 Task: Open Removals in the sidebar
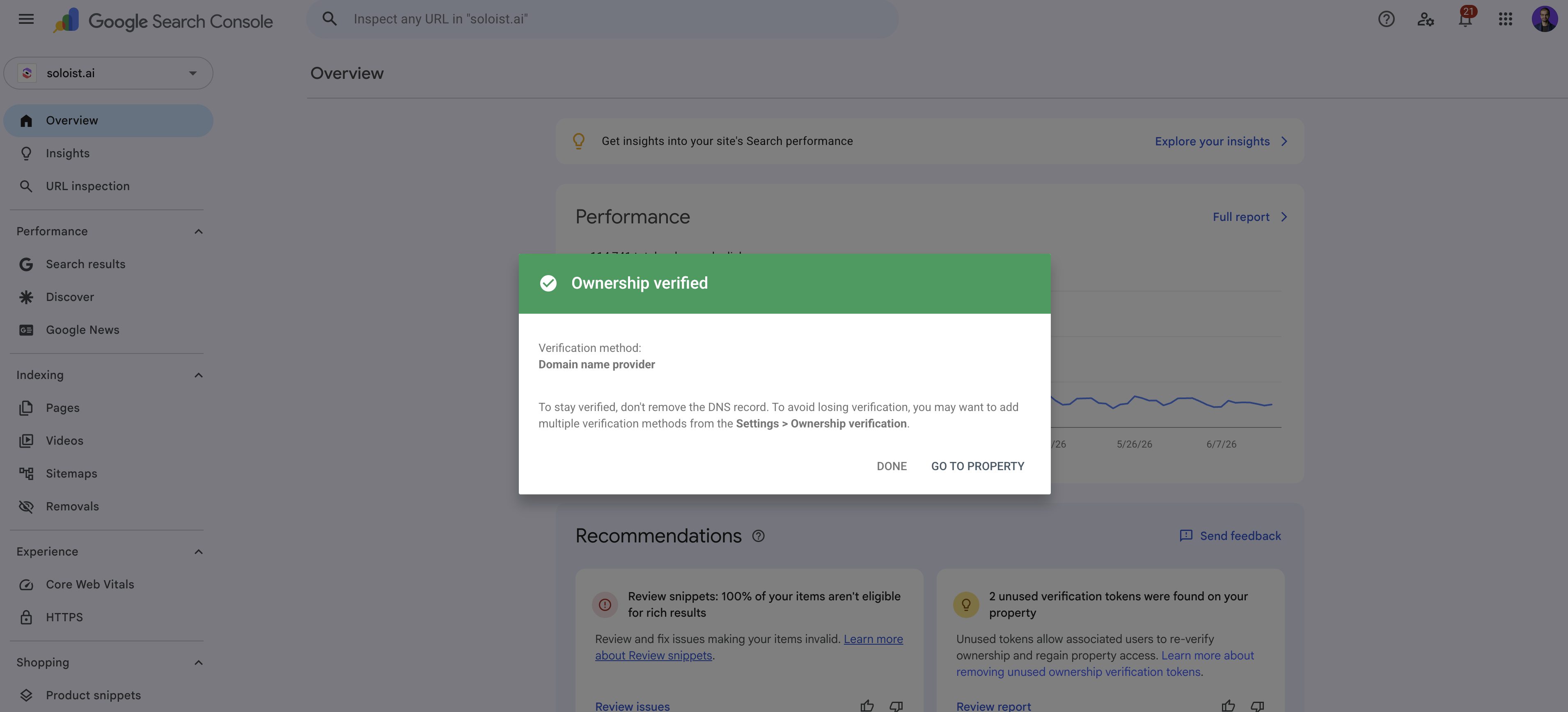108,507
